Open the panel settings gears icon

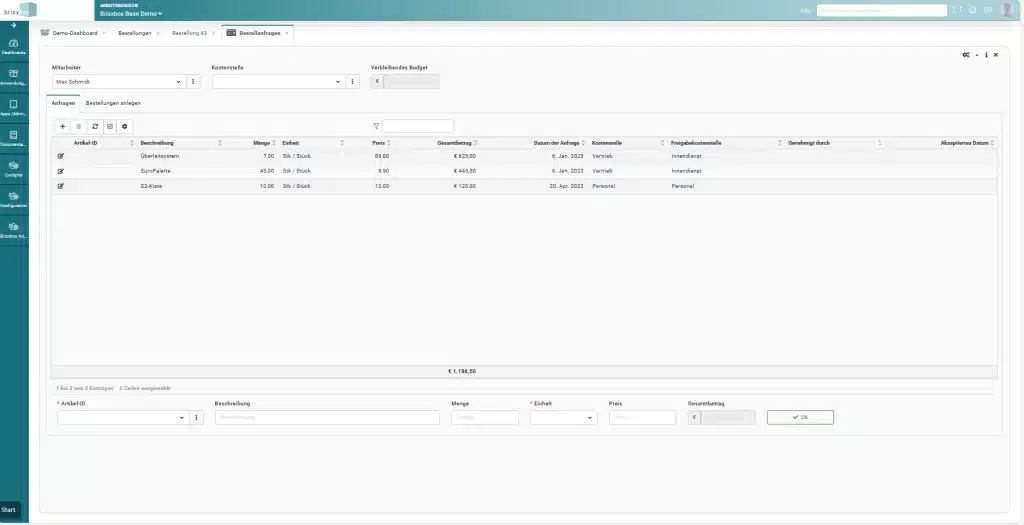click(966, 55)
